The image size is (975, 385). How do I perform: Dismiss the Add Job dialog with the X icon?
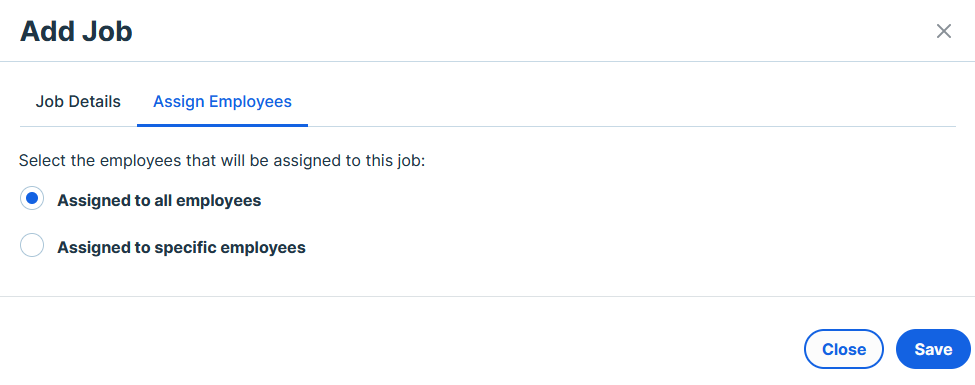pos(943,31)
